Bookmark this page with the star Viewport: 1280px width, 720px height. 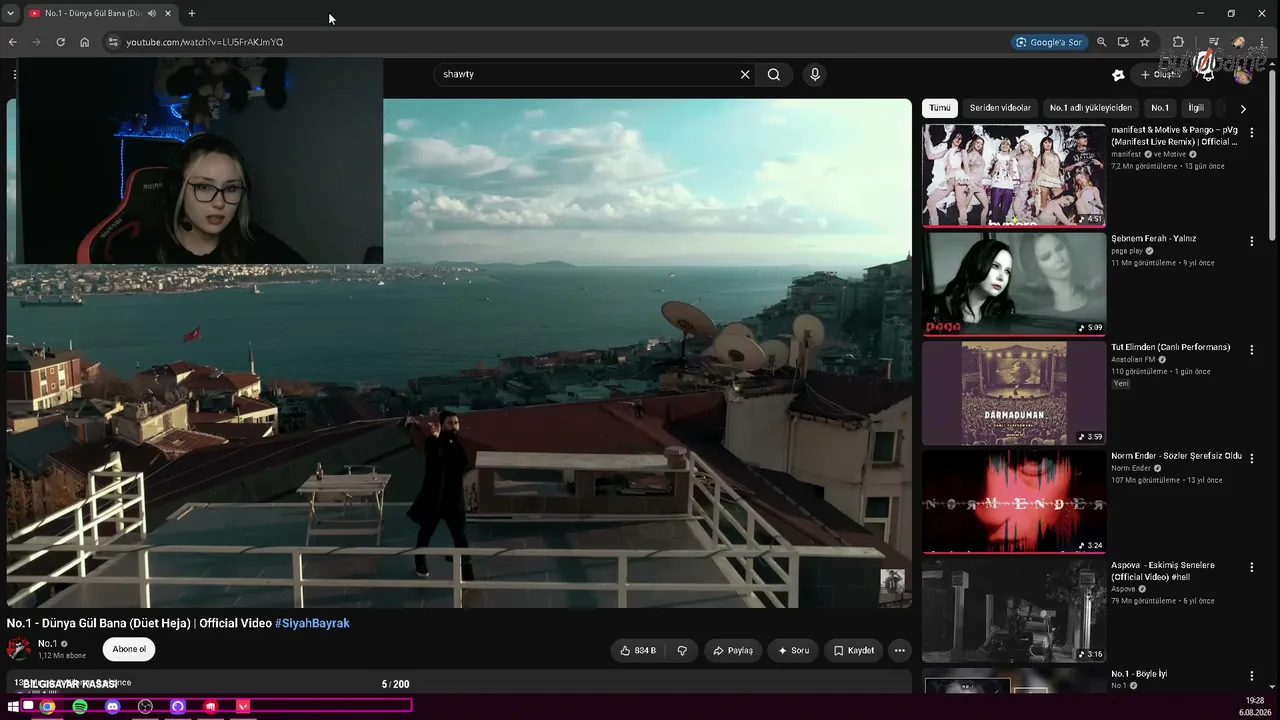tap(1145, 42)
